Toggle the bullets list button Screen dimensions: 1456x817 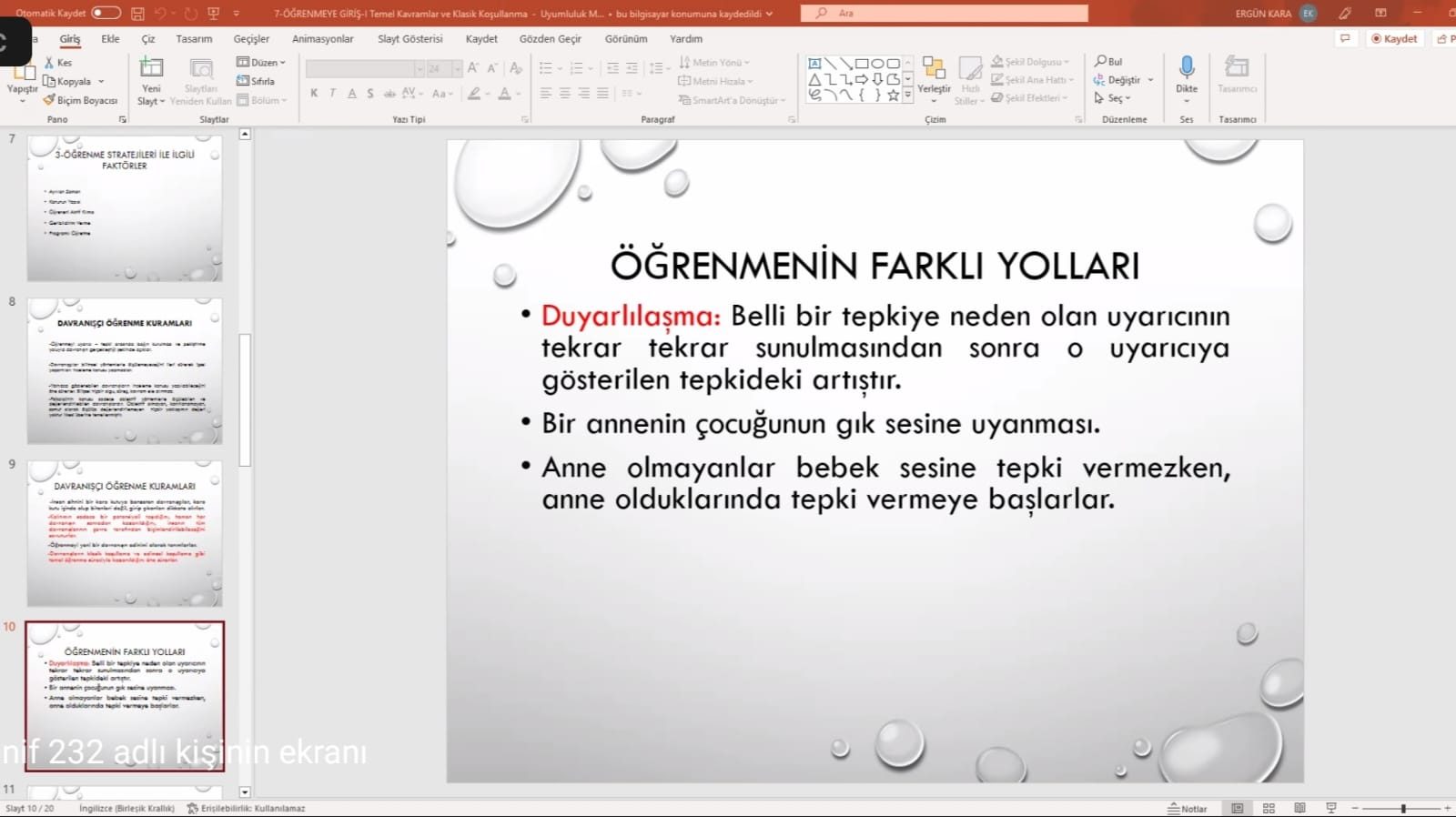[x=546, y=68]
